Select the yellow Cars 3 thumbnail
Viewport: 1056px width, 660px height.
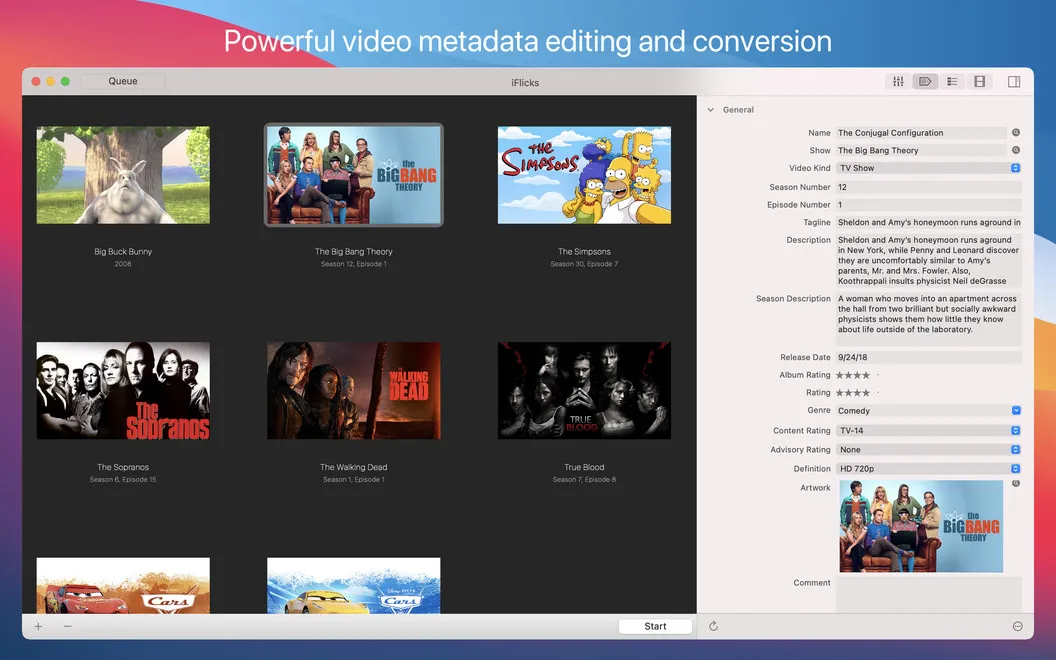tap(354, 585)
